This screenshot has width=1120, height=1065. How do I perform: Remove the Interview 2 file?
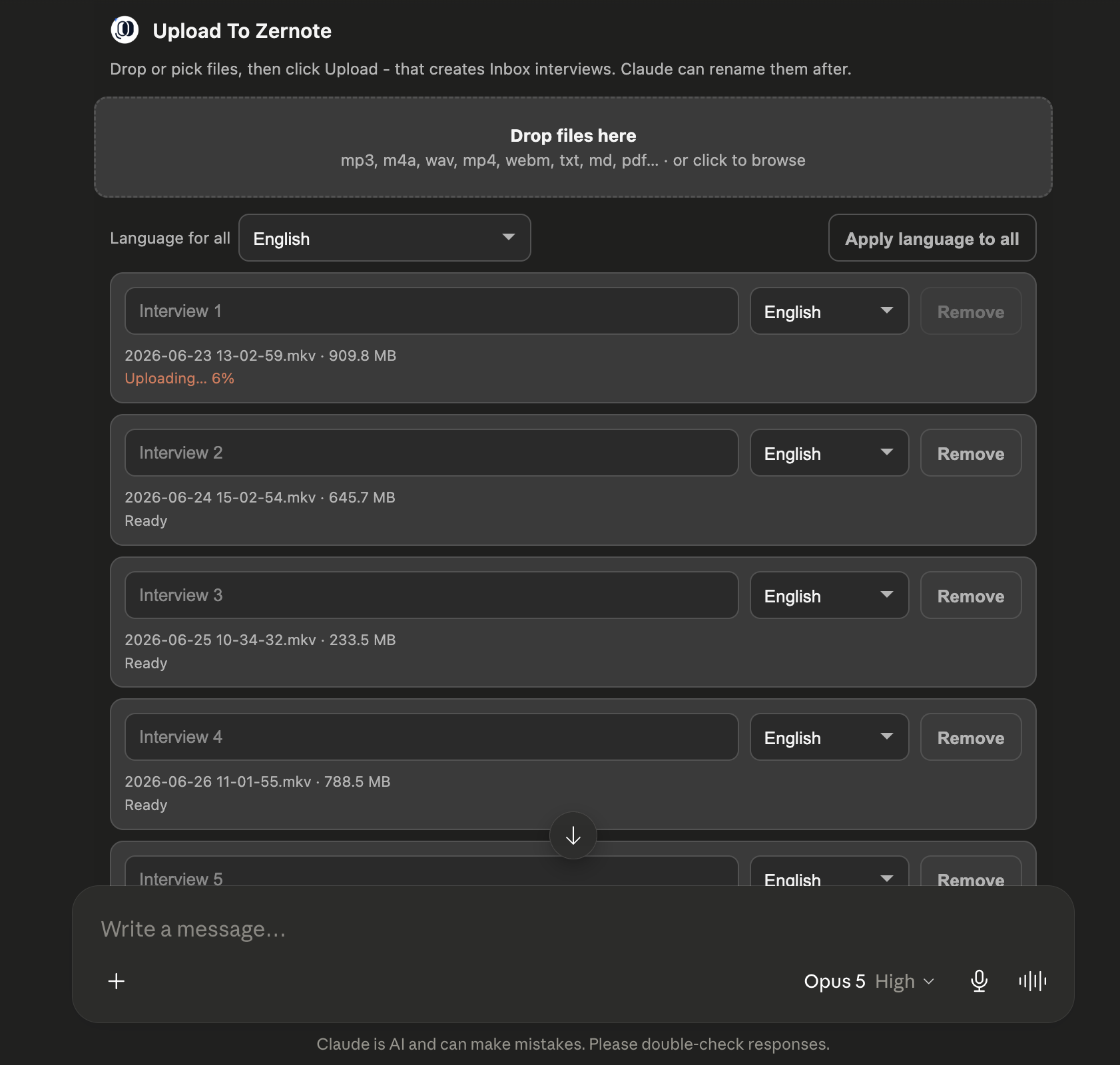click(971, 453)
